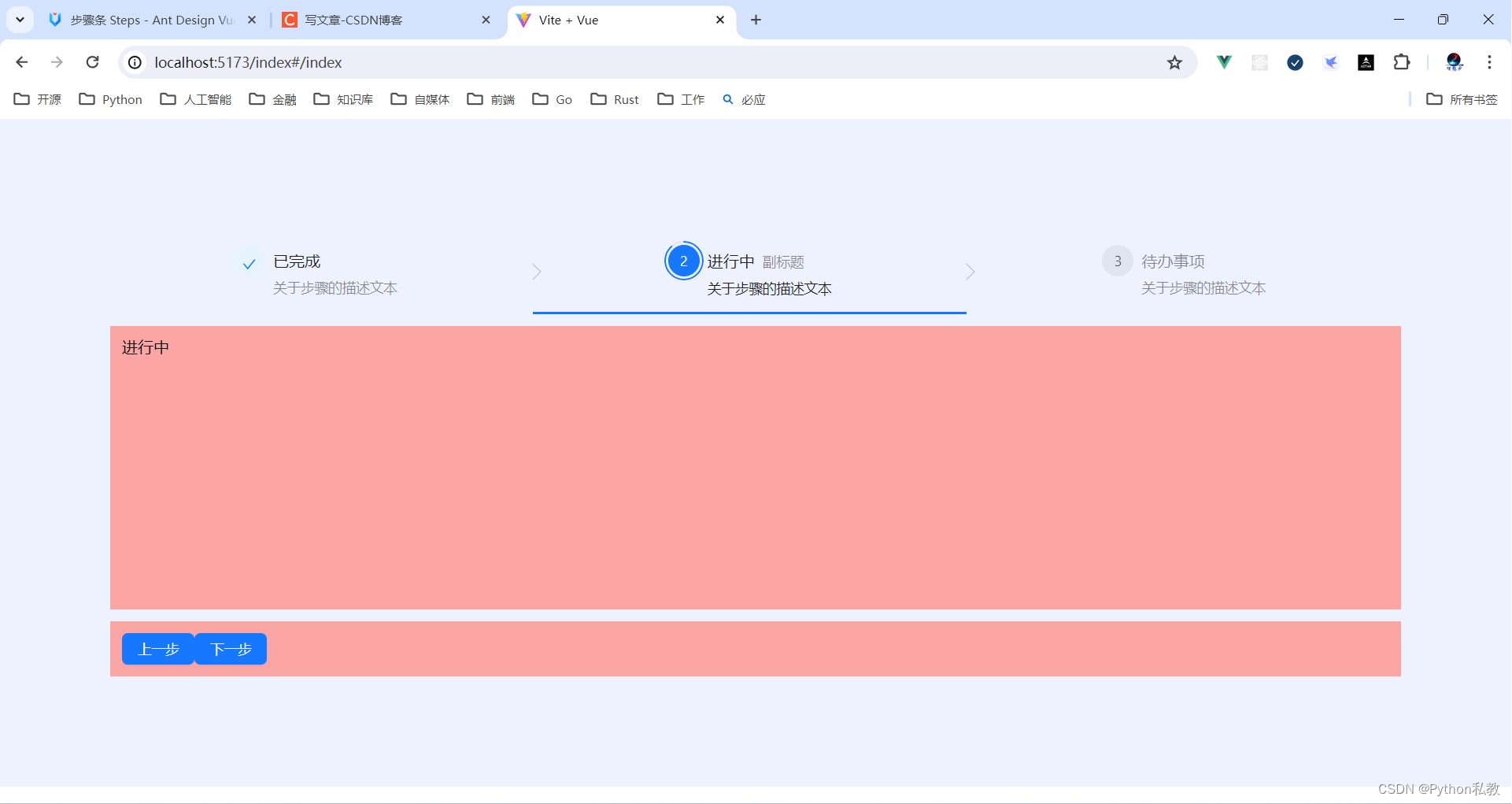Click the black A extension icon
The image size is (1512, 804).
click(x=1366, y=62)
